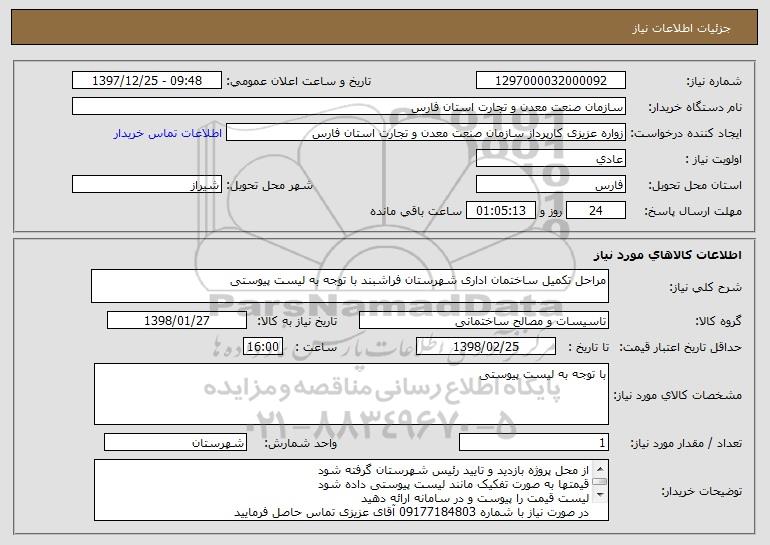Click the need date field 1398/01/27

point(177,321)
